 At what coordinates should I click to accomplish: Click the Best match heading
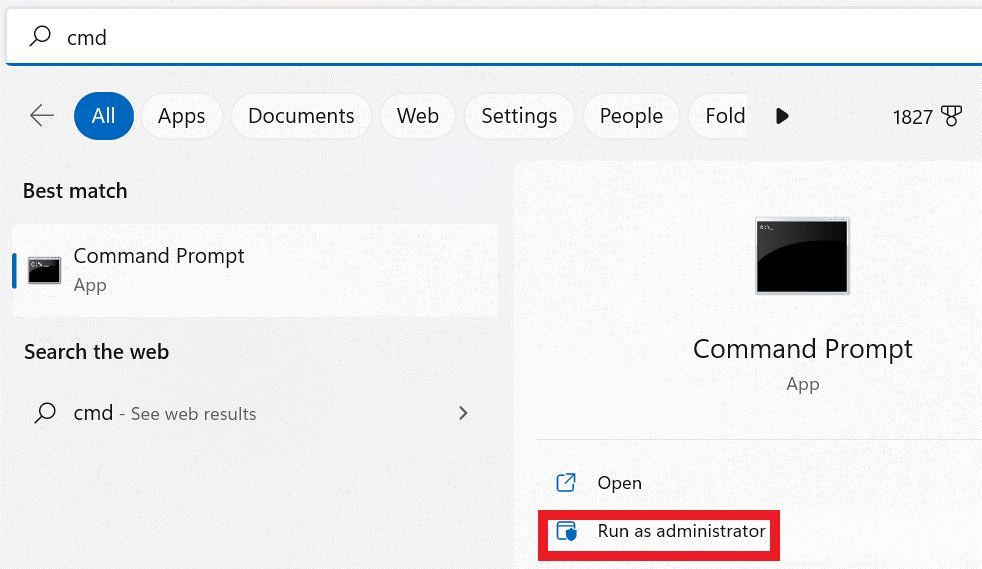[x=75, y=190]
